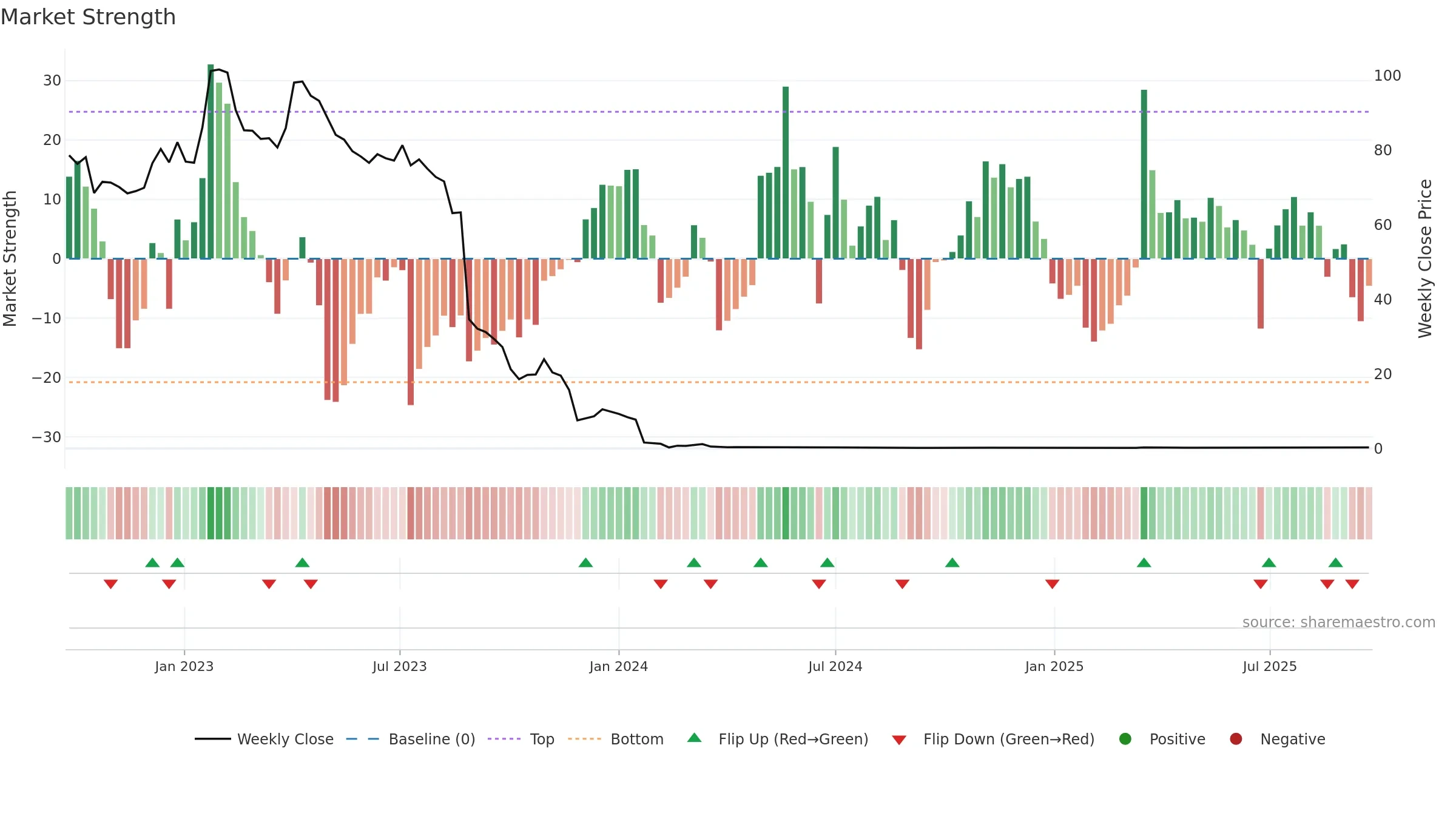This screenshot has width=1456, height=819.
Task: Click the Jul 2024 axis label
Action: 835,667
